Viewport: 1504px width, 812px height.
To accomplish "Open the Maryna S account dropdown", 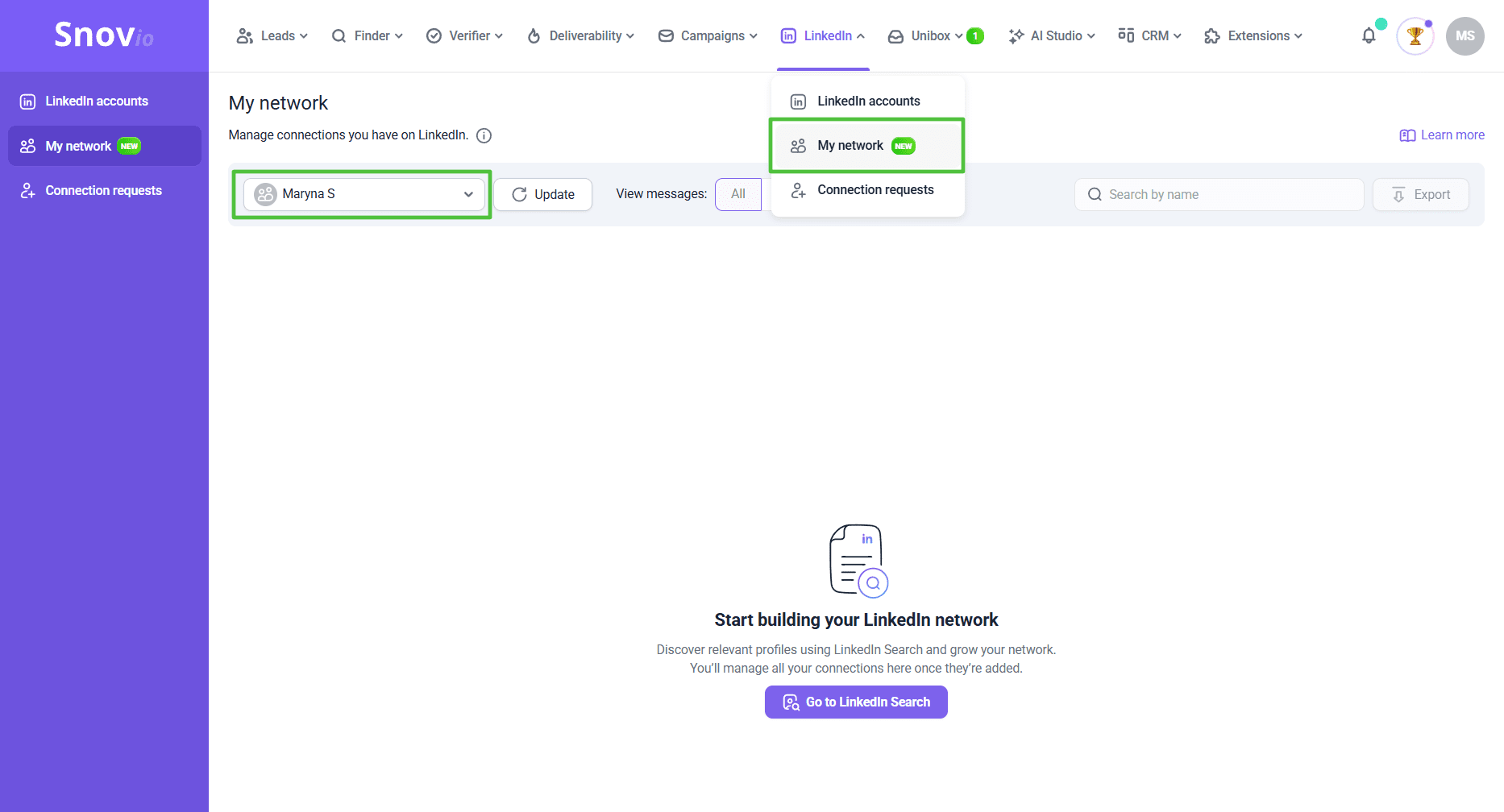I will pos(364,194).
